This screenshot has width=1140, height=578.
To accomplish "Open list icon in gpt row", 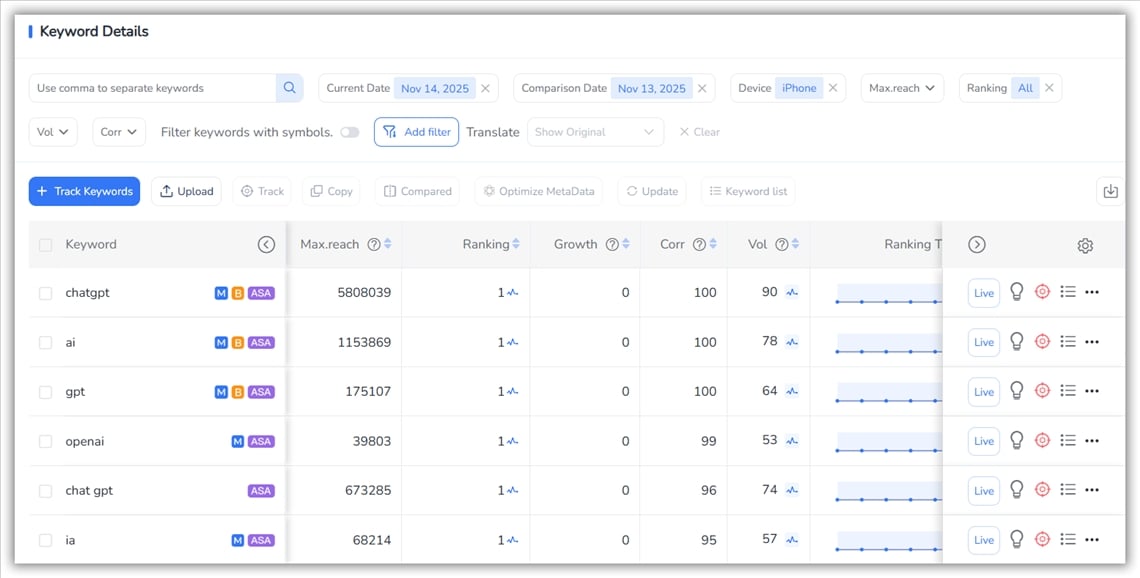I will pos(1067,391).
